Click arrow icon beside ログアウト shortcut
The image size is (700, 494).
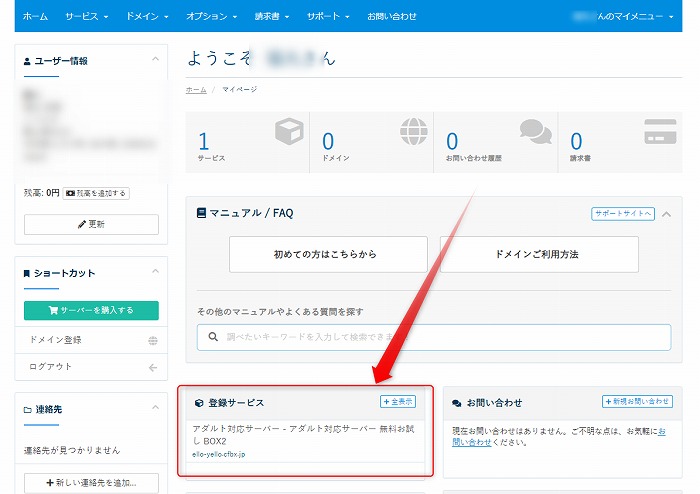pyautogui.click(x=152, y=367)
